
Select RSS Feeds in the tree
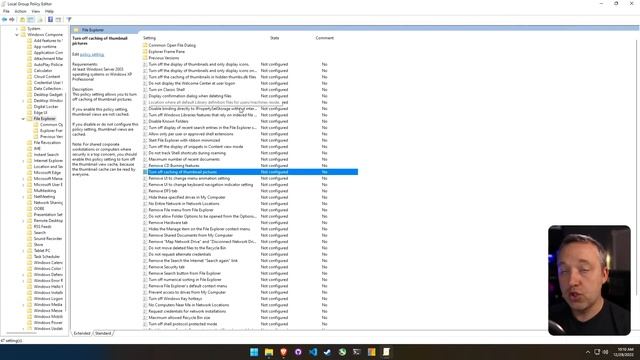click(x=42, y=227)
